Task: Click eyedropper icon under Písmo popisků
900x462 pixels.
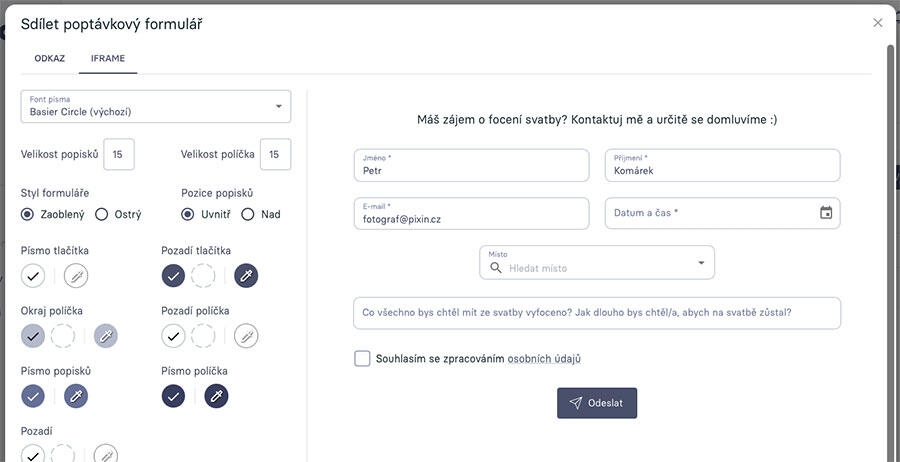Action: pyautogui.click(x=76, y=397)
